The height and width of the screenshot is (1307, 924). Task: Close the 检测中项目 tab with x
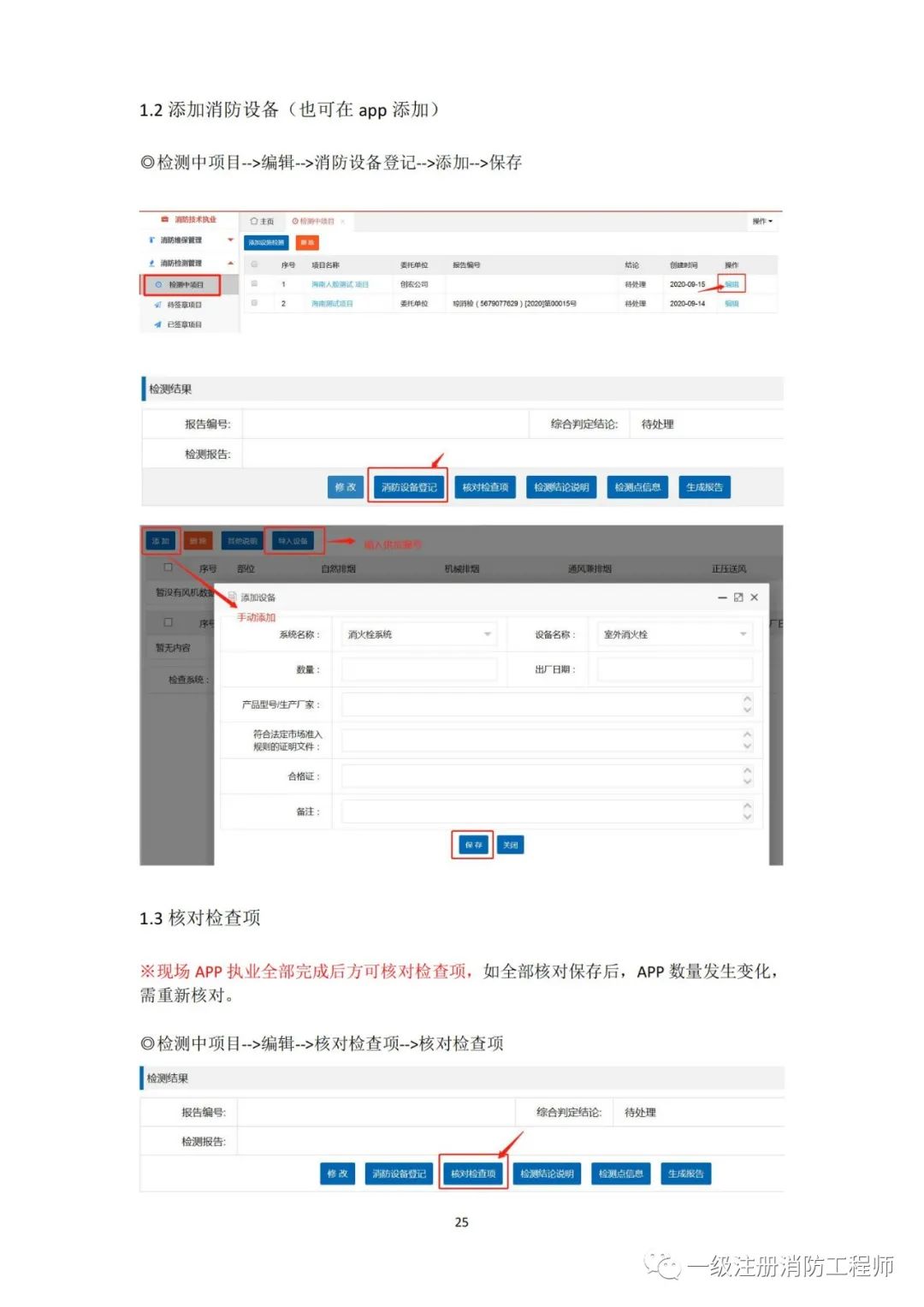[343, 221]
